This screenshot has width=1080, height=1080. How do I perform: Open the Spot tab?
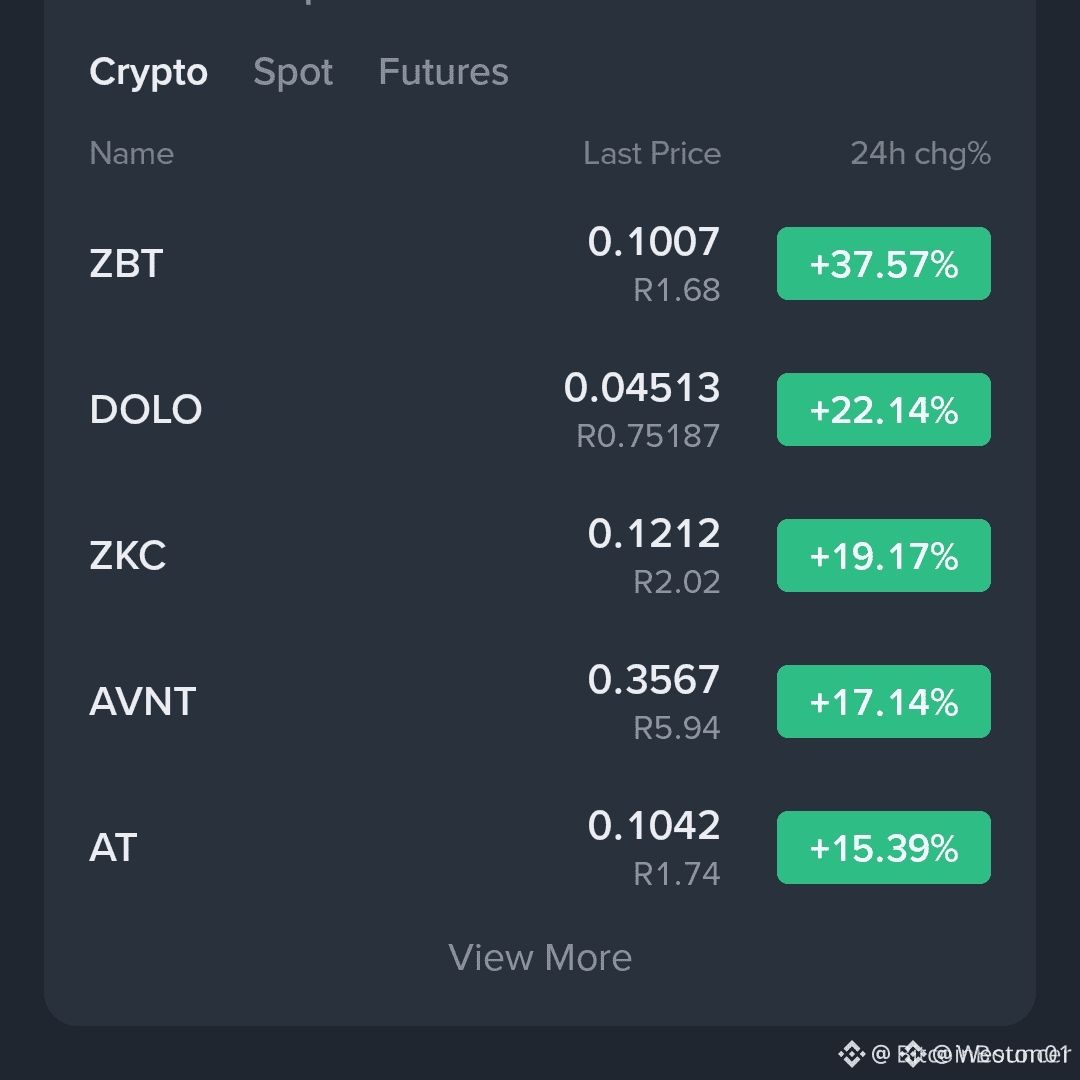click(293, 73)
